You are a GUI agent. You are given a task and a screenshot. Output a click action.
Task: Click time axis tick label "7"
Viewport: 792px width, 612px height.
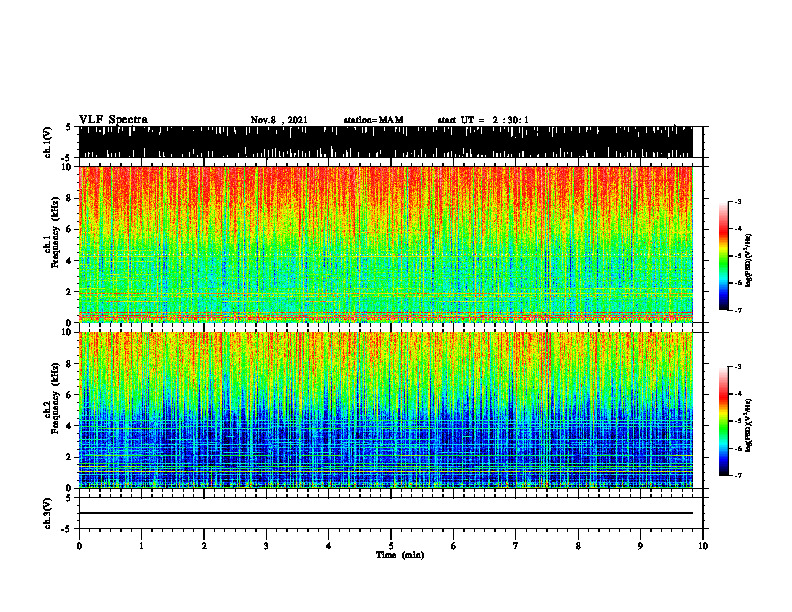(516, 546)
